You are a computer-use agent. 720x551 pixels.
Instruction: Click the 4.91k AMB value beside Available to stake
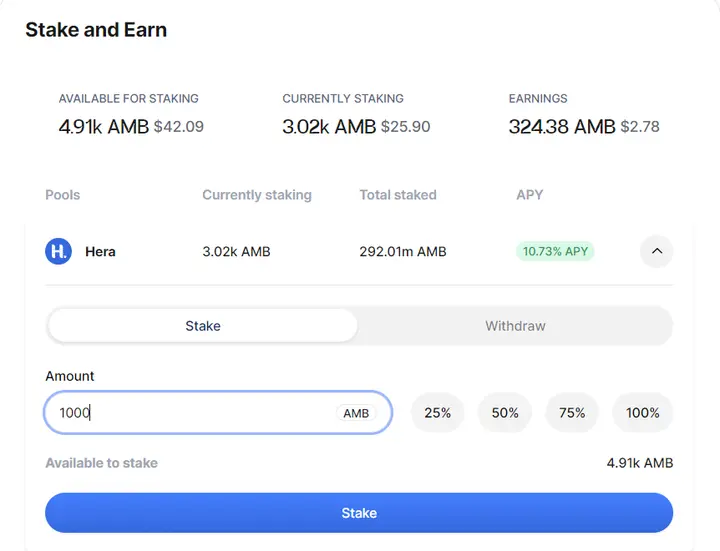640,463
